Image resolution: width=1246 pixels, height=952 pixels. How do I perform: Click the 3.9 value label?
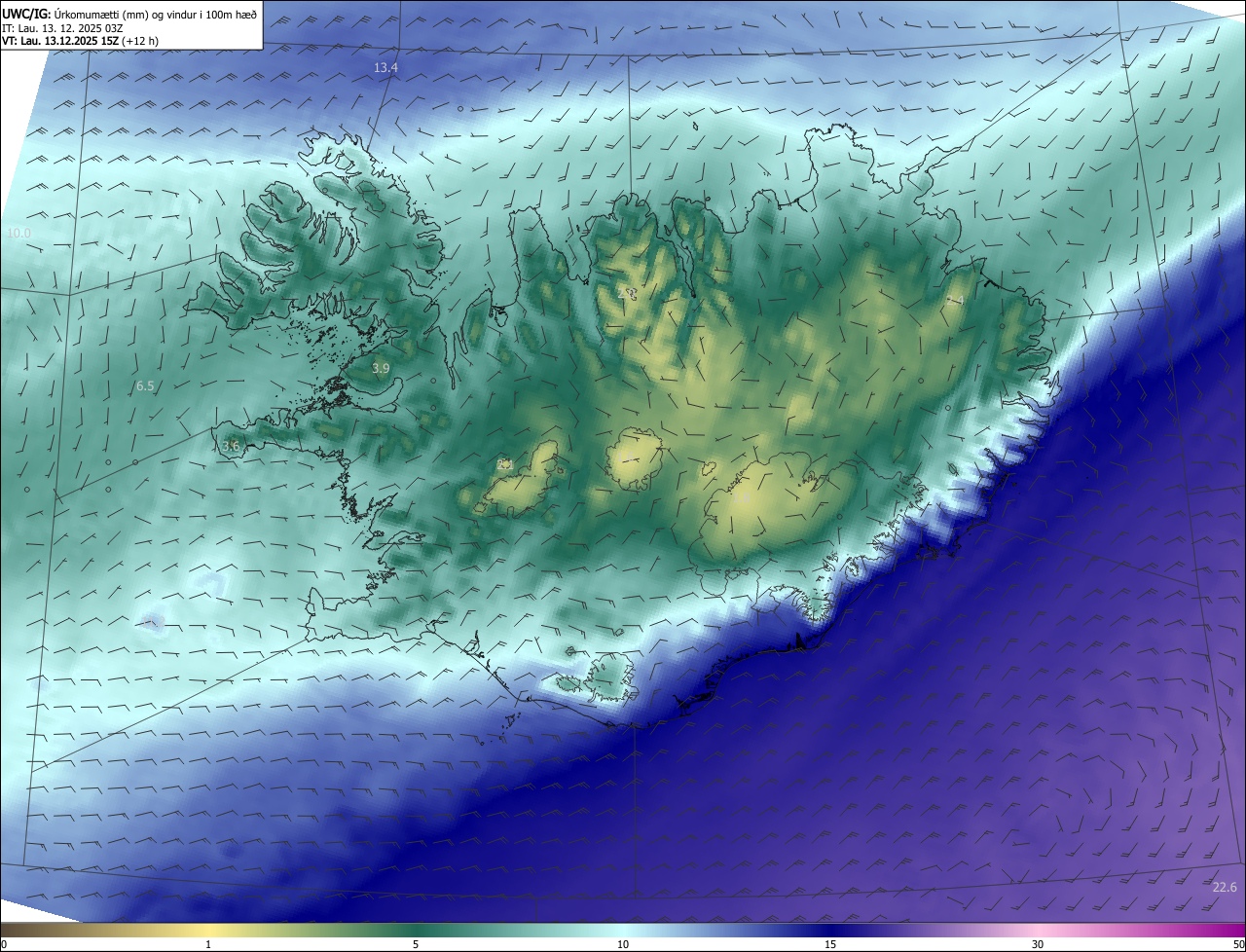click(381, 368)
